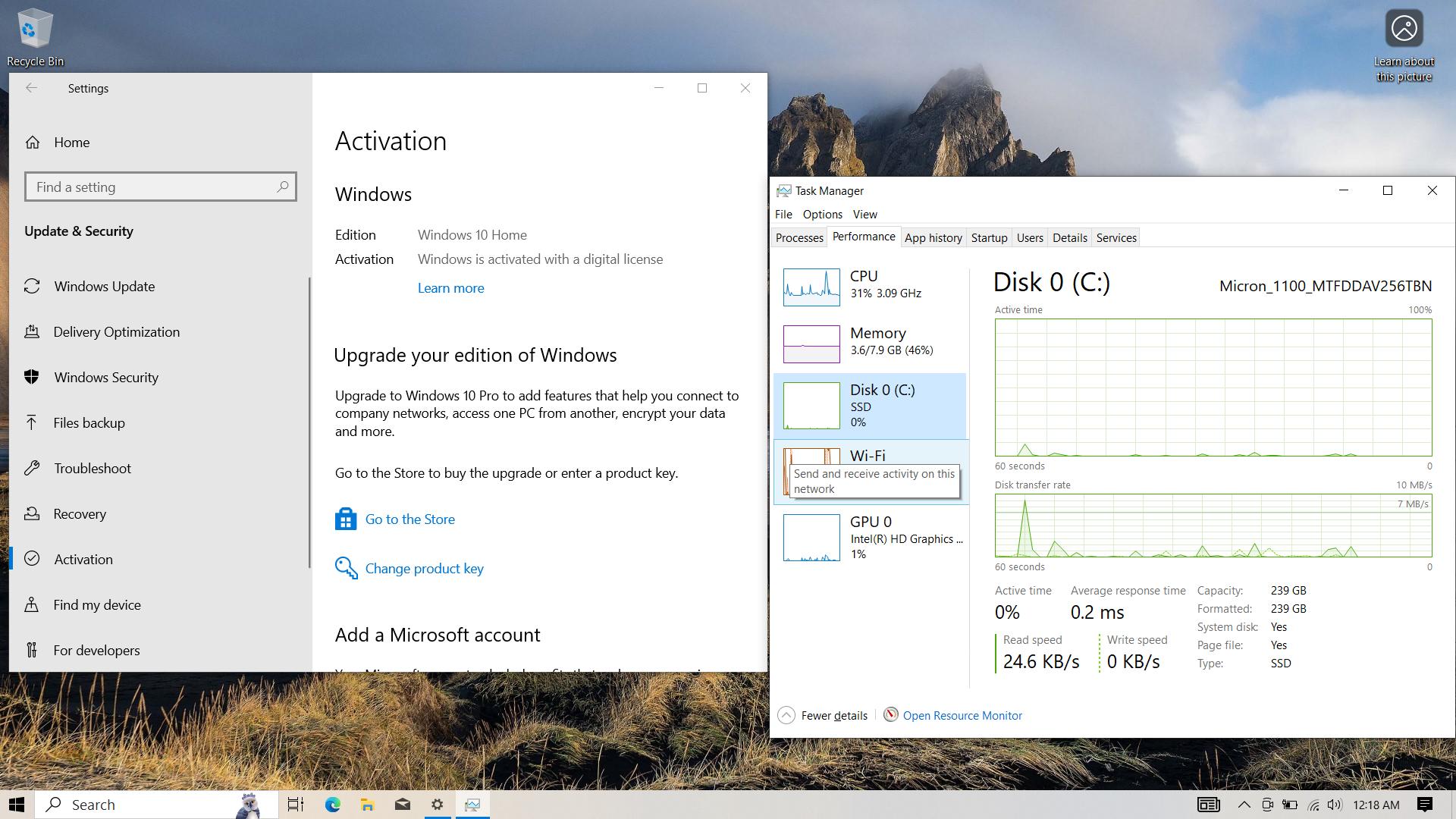Click the Windows Start button

17,805
